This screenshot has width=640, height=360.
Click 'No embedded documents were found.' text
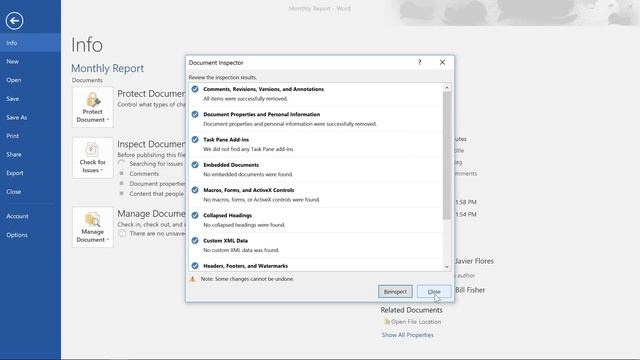pos(248,174)
